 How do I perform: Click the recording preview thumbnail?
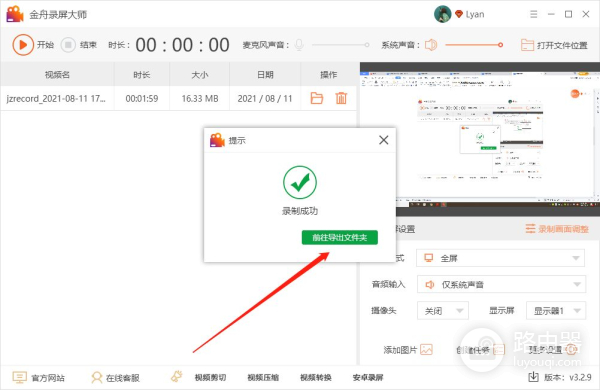point(480,139)
